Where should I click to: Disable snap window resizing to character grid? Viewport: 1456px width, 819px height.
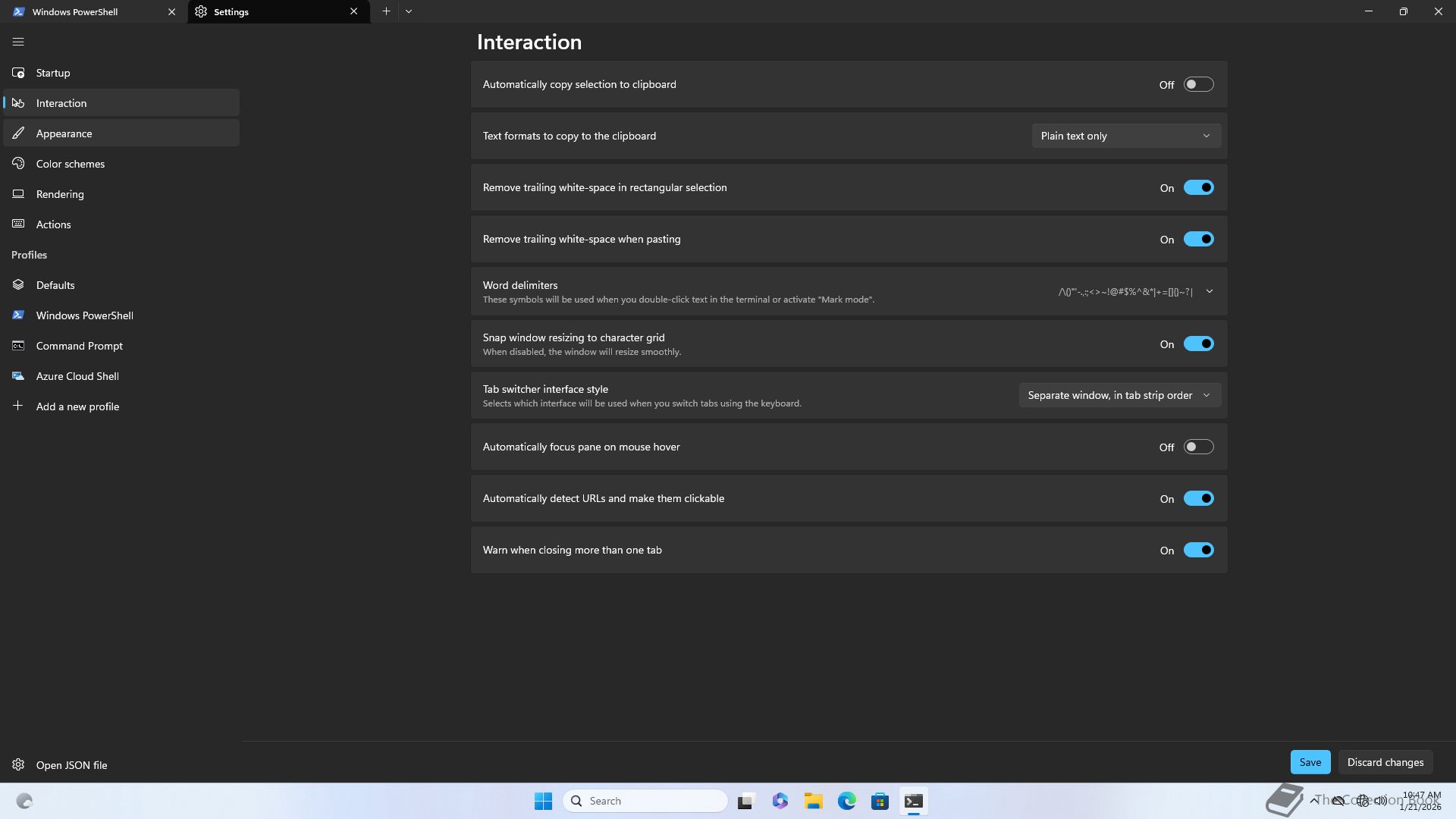pyautogui.click(x=1198, y=344)
